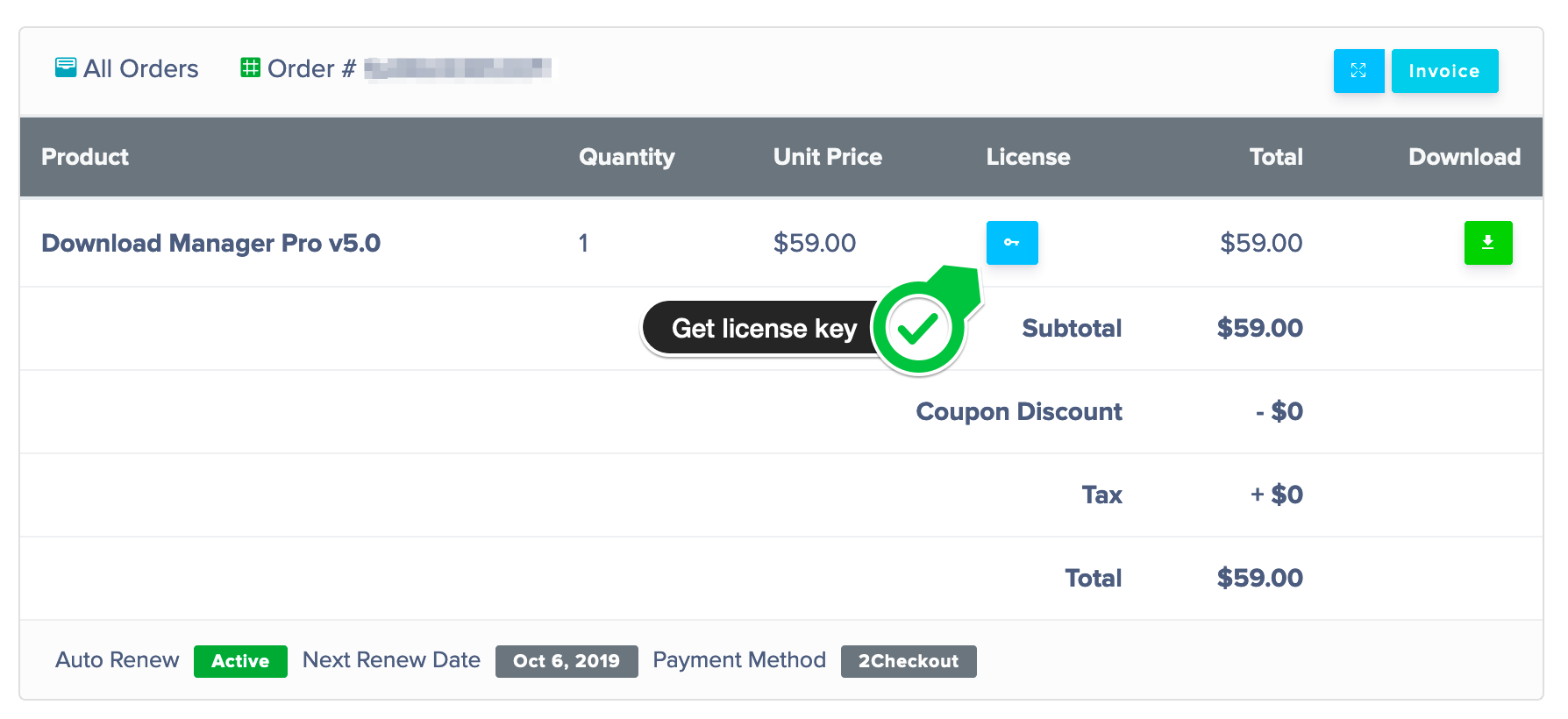The width and height of the screenshot is (1568, 719).
Task: Click the green grid icon beside Order #
Action: pos(251,68)
